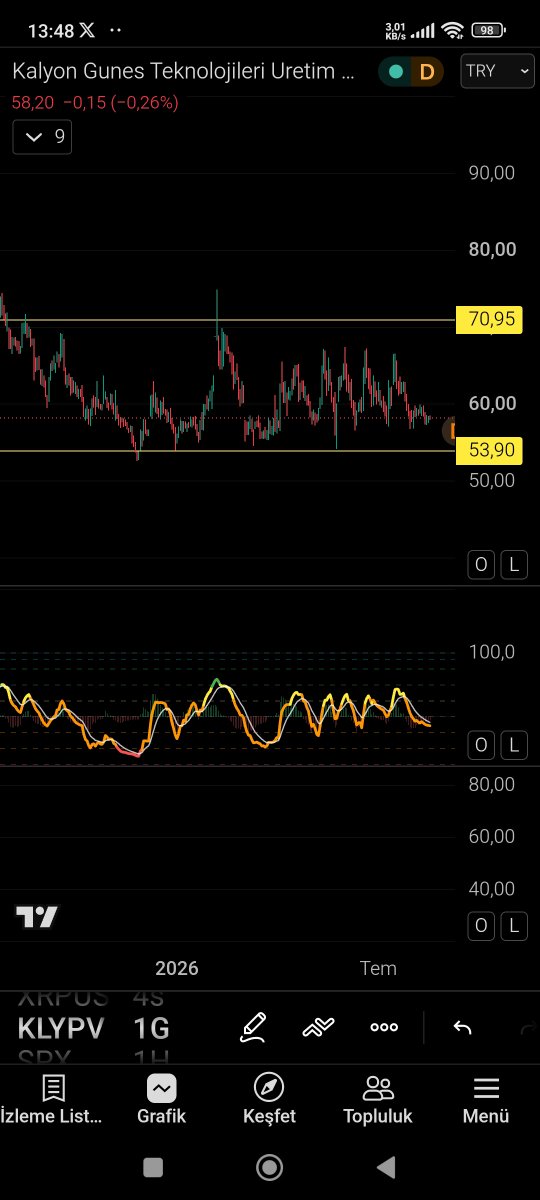Tap the orange D data indicator badge

click(427, 72)
